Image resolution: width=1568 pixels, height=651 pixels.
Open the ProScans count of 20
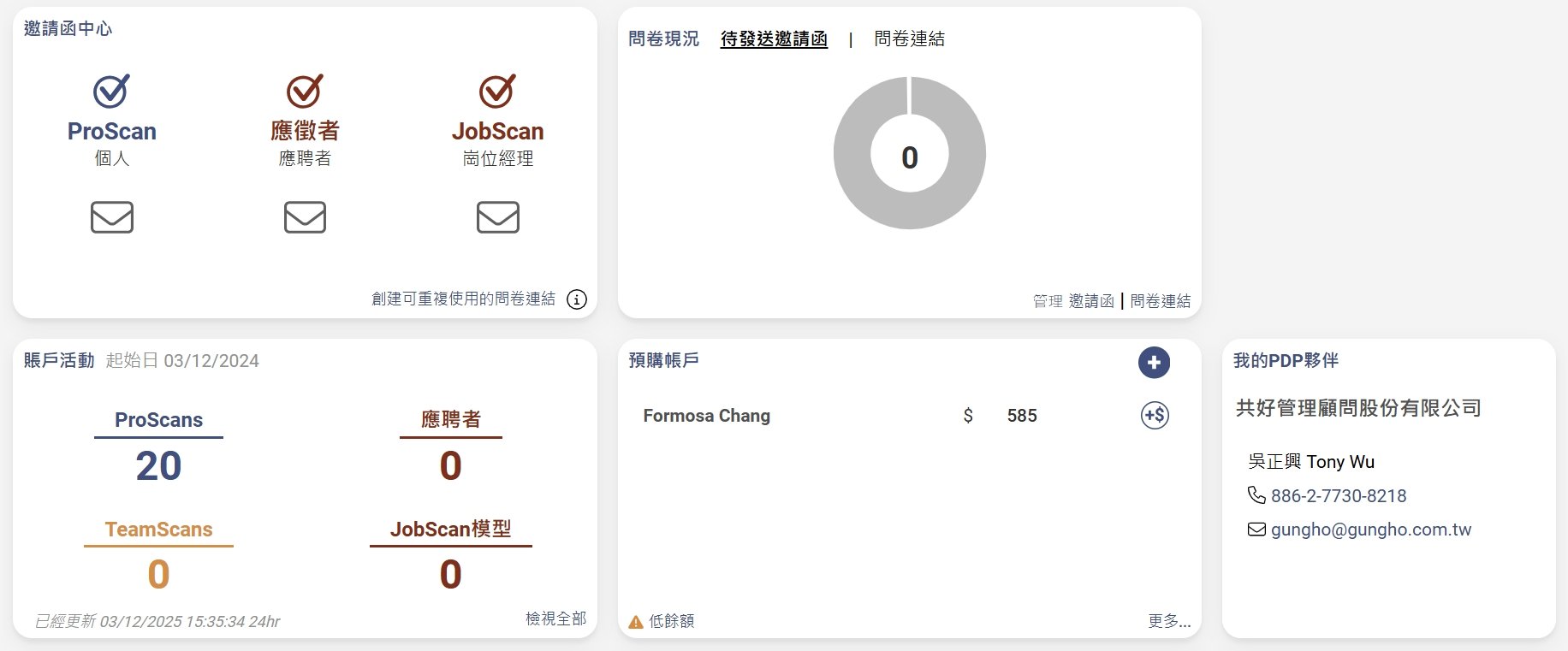[158, 466]
